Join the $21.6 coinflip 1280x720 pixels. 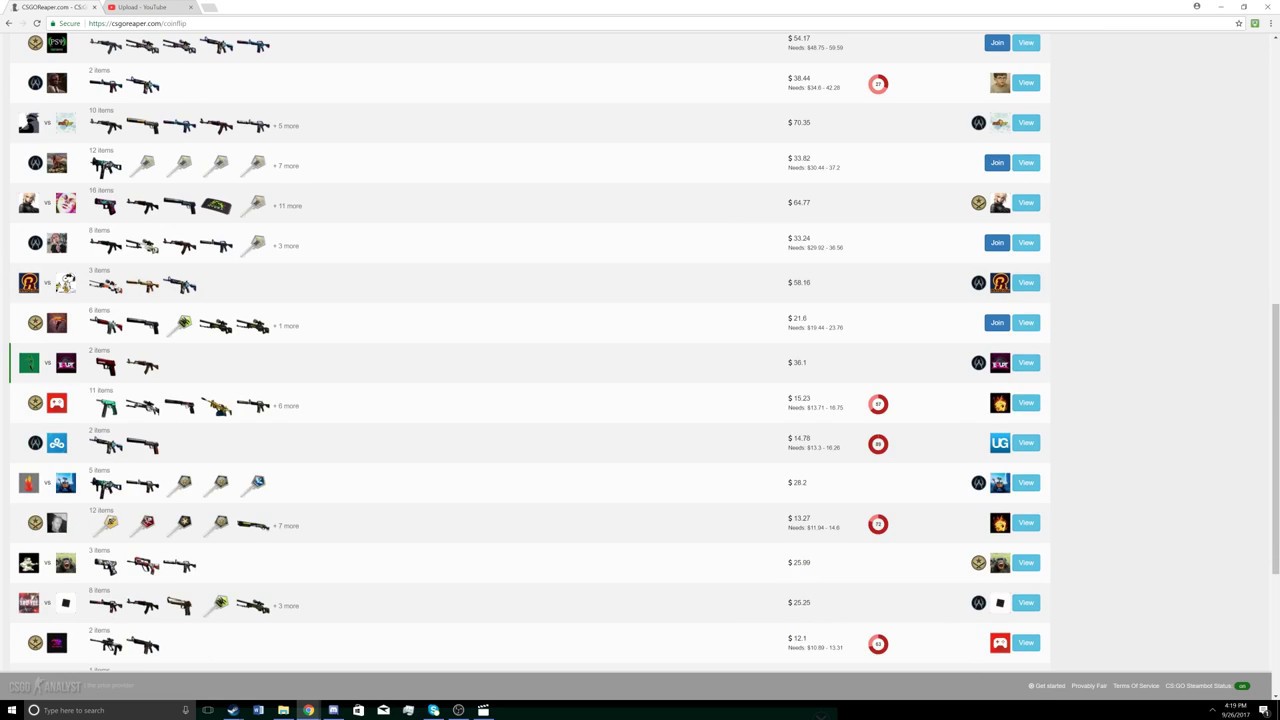pyautogui.click(x=997, y=323)
